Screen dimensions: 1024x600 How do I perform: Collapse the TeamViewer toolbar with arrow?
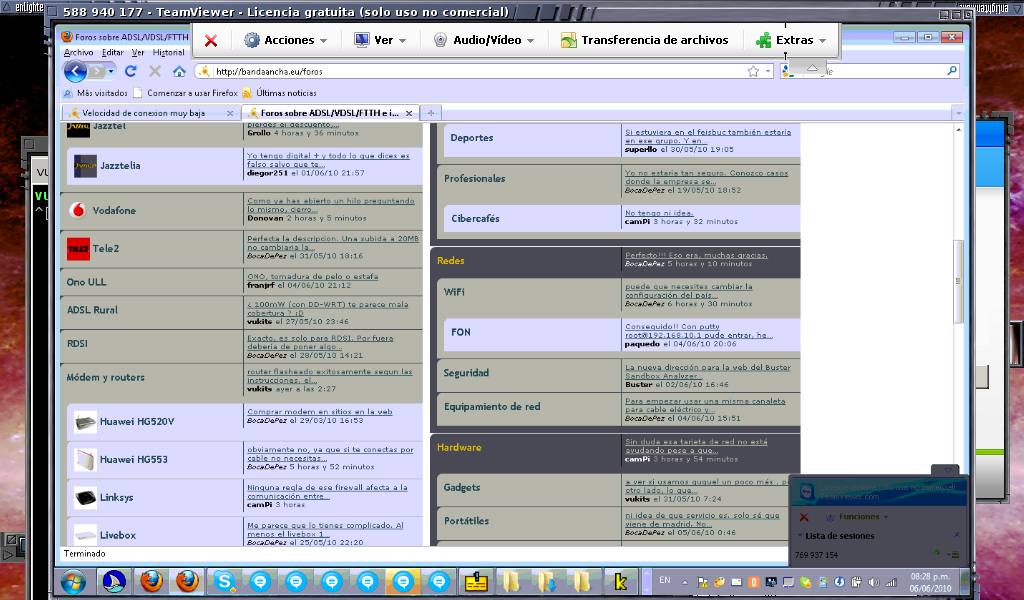[811, 68]
